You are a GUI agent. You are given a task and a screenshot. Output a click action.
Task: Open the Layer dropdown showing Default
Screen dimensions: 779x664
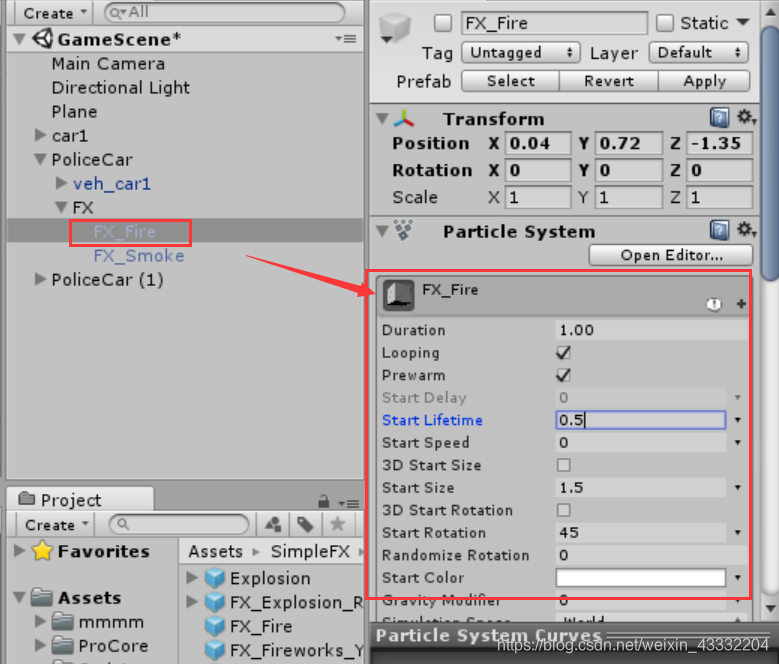[x=698, y=52]
